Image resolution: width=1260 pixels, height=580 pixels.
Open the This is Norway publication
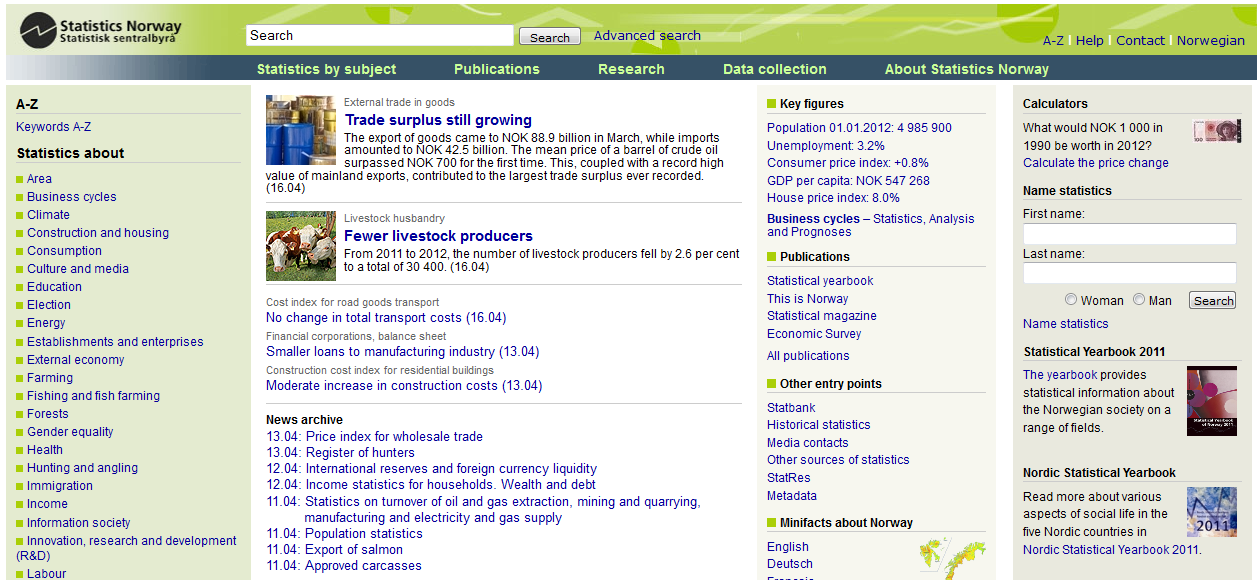(x=807, y=299)
